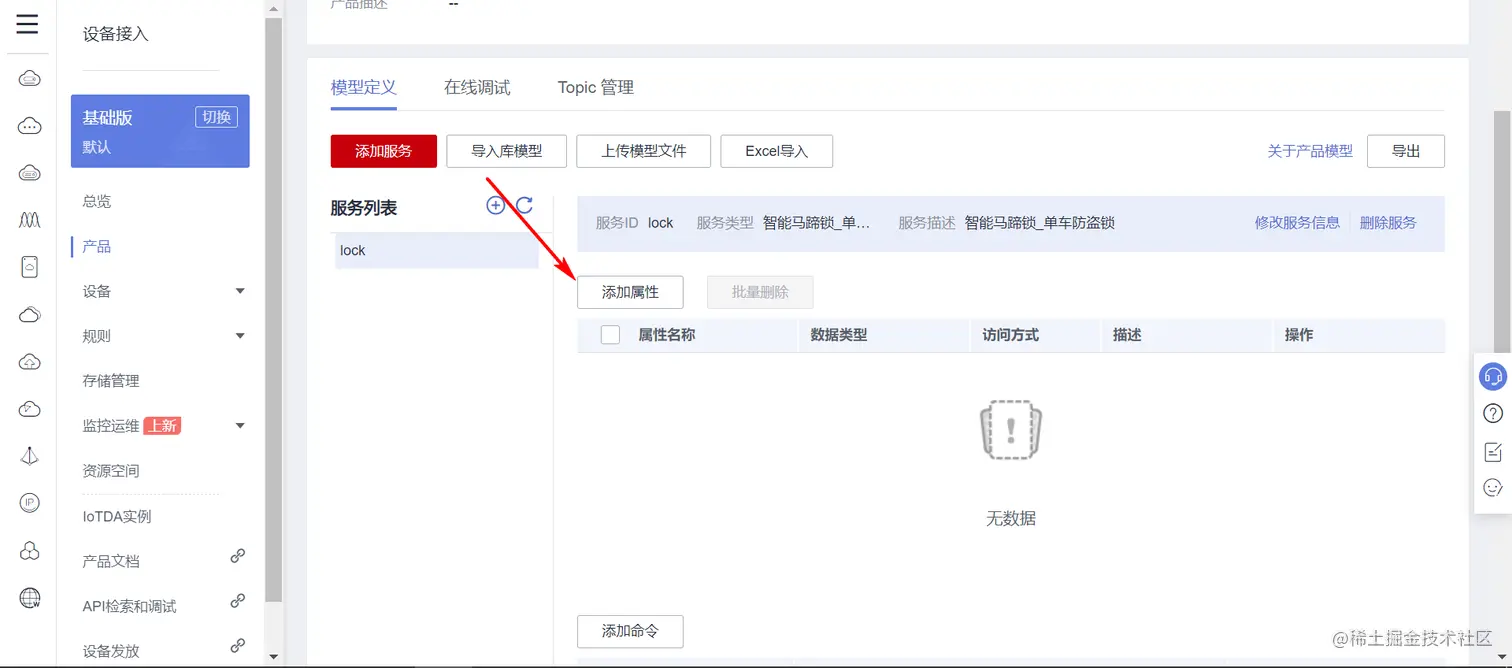Select 产品 in the sidebar
This screenshot has height=668, width=1512.
[x=97, y=246]
